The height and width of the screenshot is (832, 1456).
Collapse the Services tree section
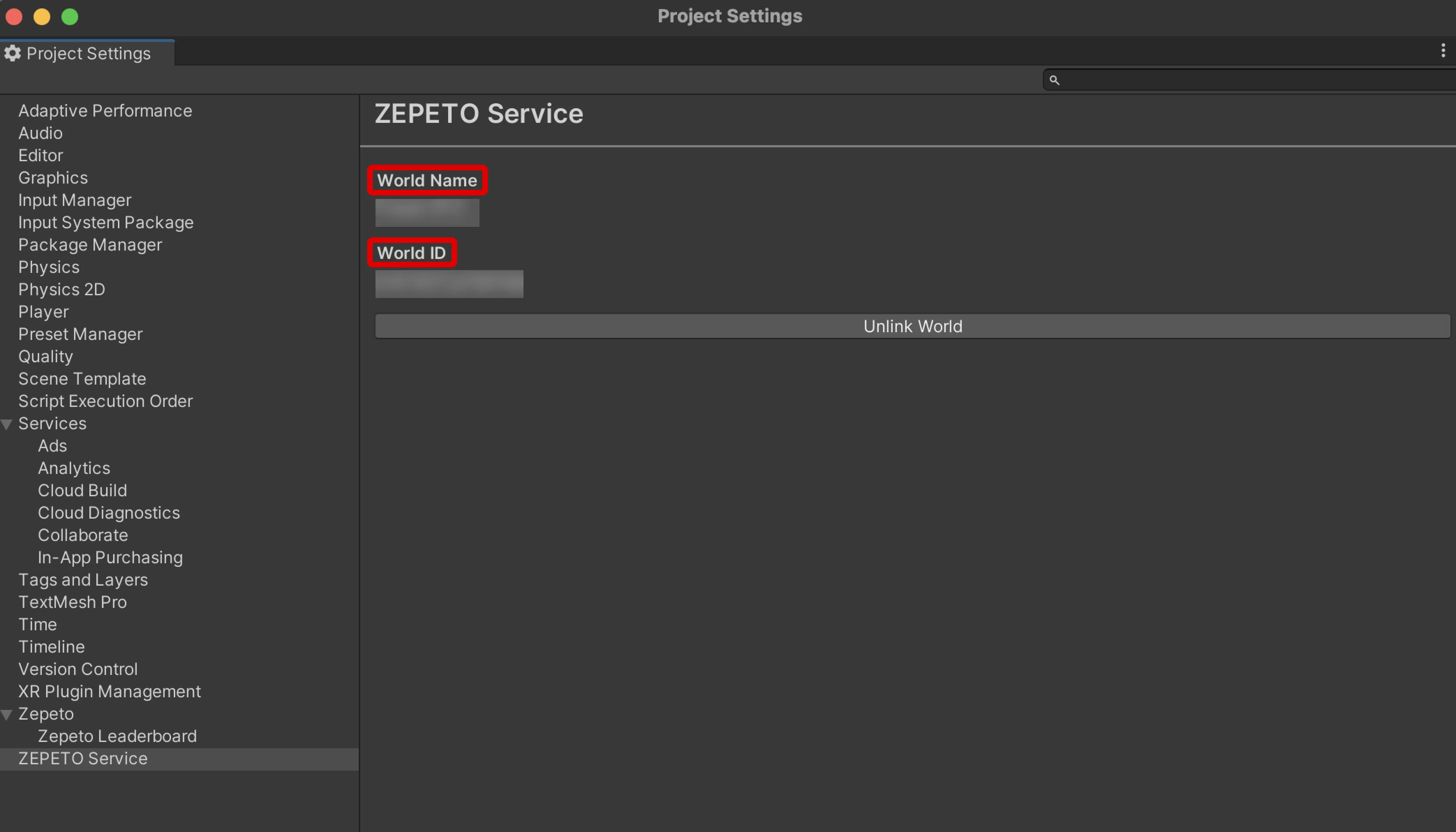coord(7,424)
